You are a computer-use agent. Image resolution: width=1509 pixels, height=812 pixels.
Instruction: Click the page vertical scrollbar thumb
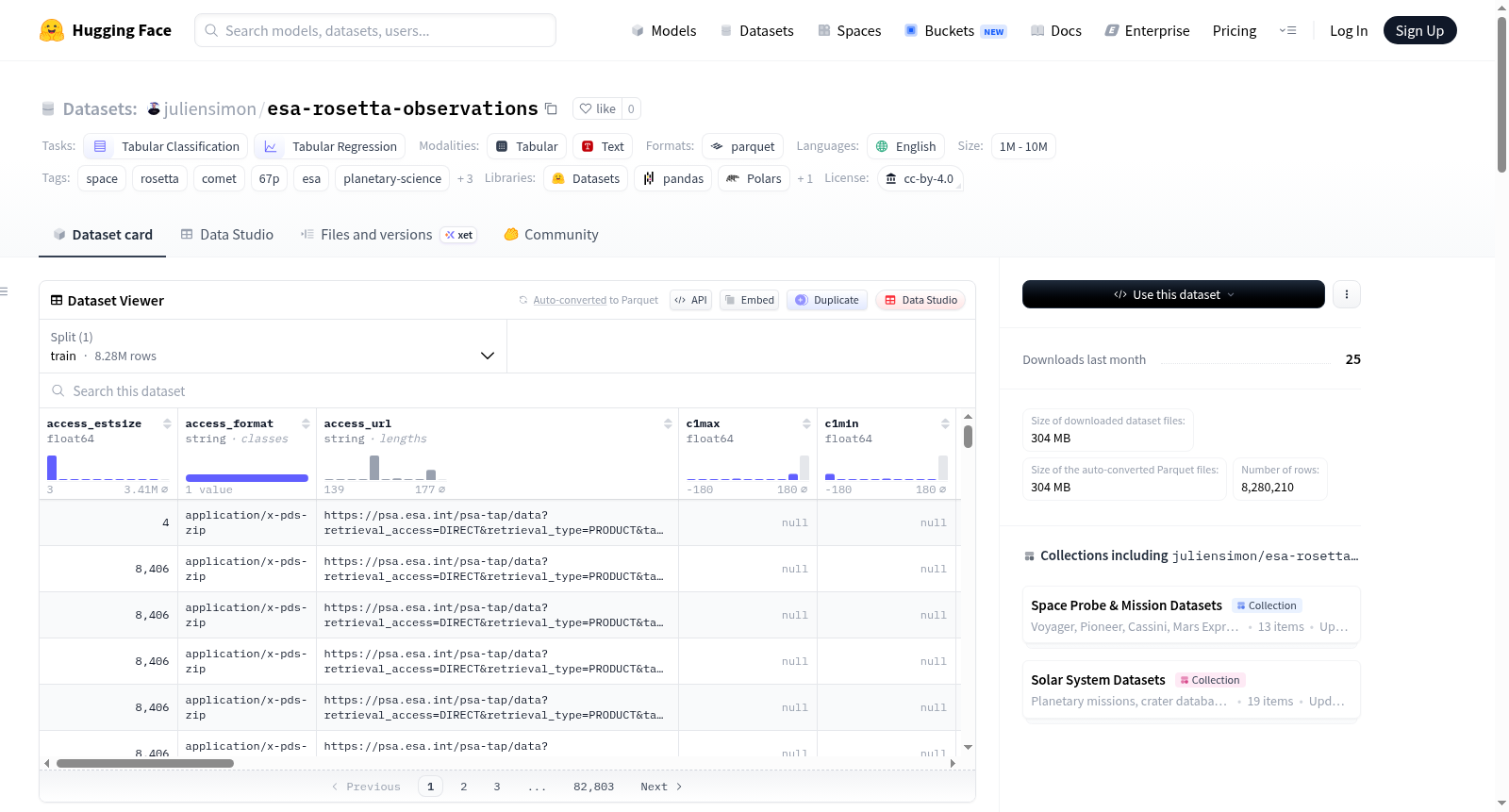(x=1501, y=94)
